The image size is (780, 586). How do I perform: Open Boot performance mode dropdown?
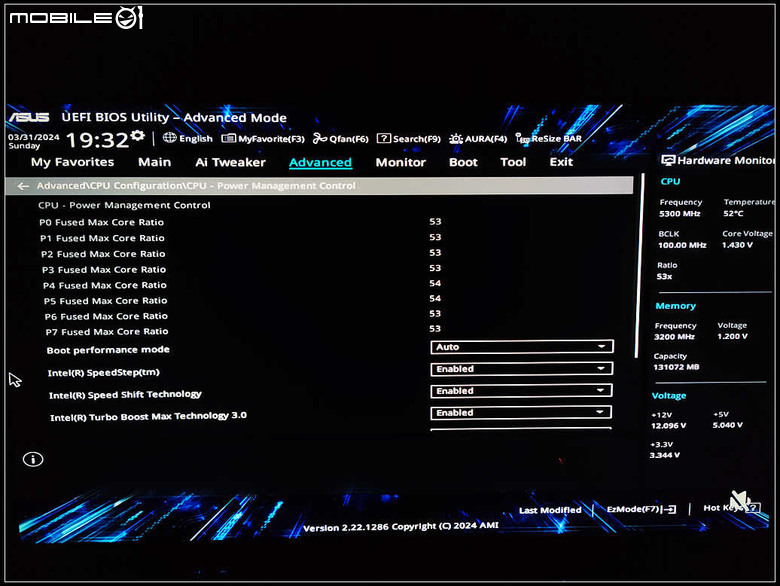click(522, 347)
